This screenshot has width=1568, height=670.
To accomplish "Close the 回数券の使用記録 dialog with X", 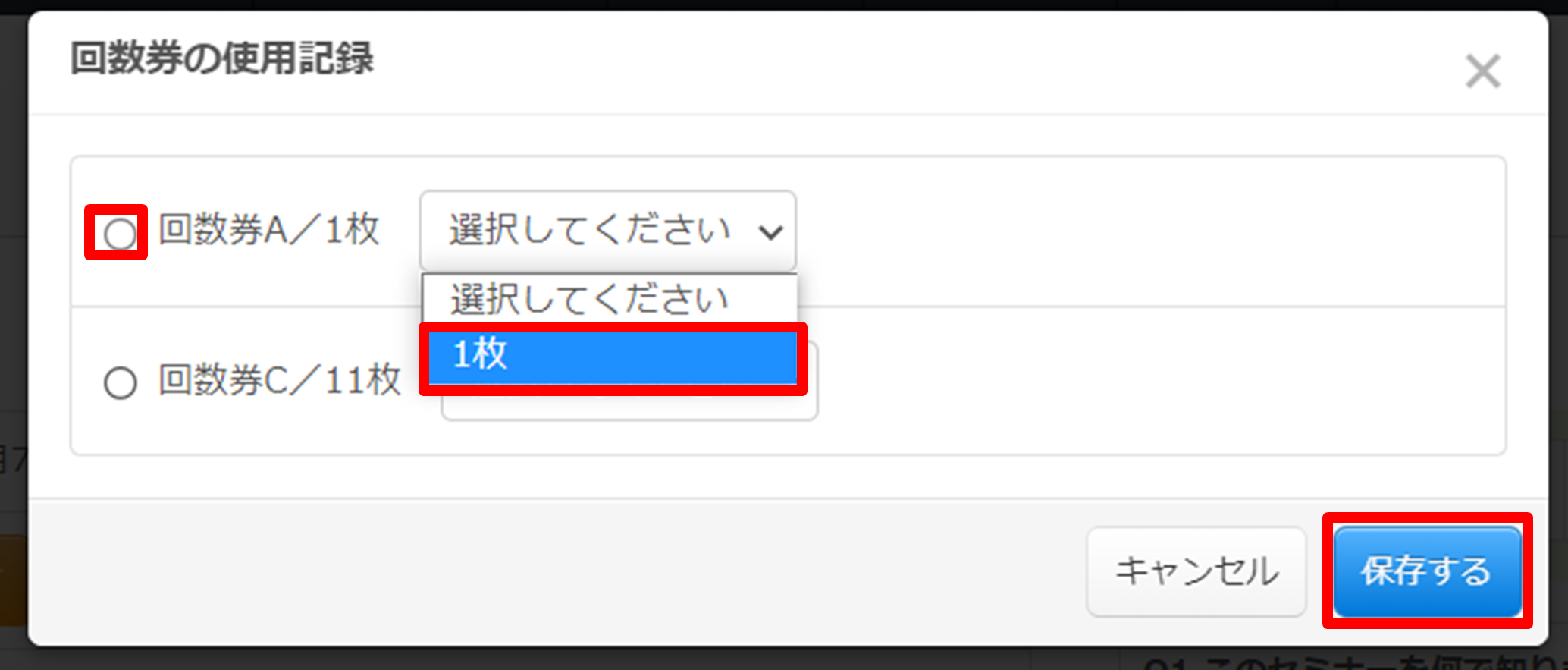I will point(1482,71).
